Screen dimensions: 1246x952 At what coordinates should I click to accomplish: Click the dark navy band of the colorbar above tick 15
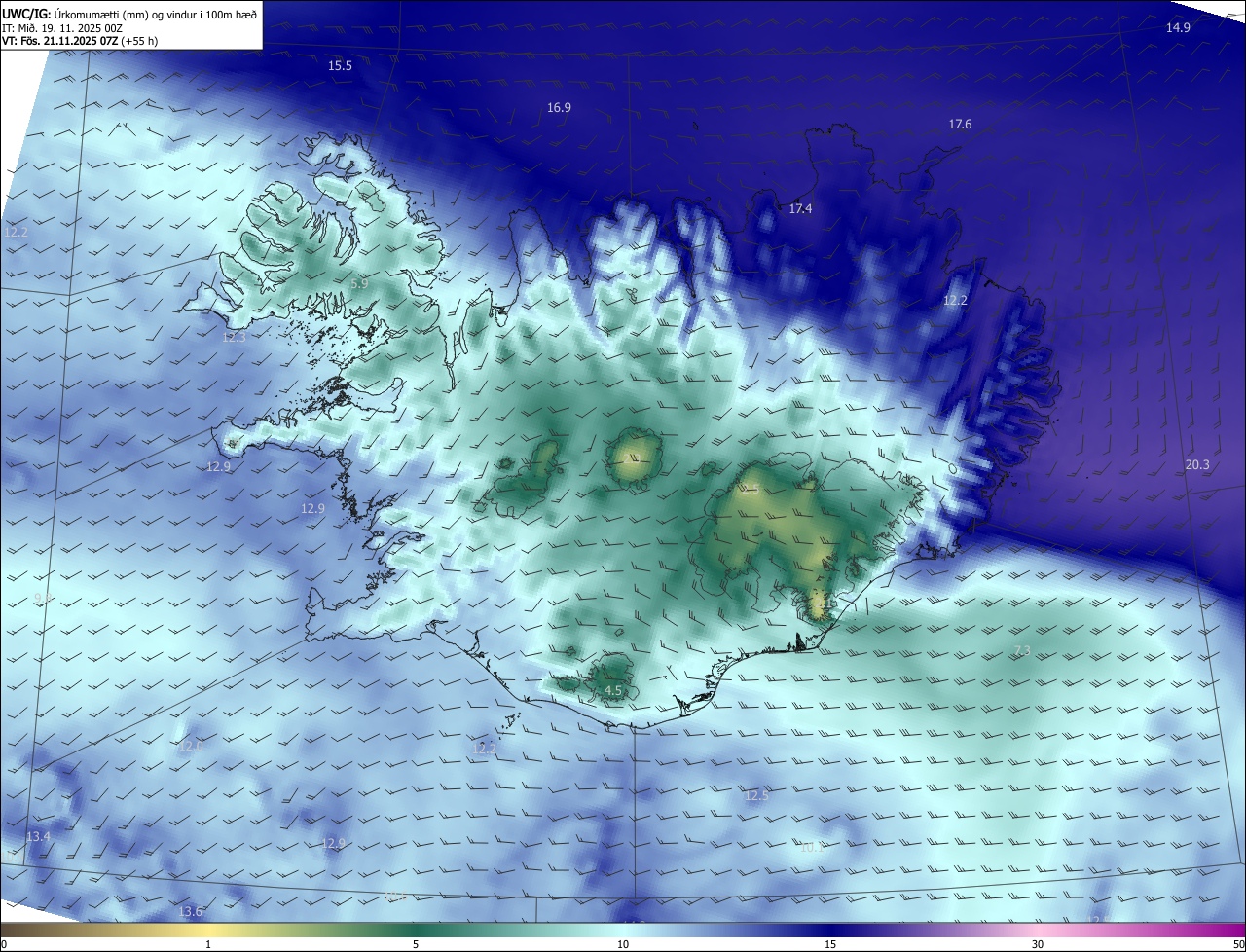[830, 930]
